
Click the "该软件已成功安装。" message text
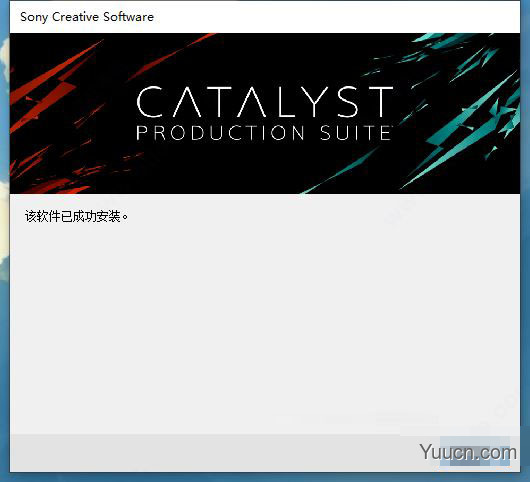pos(76,216)
